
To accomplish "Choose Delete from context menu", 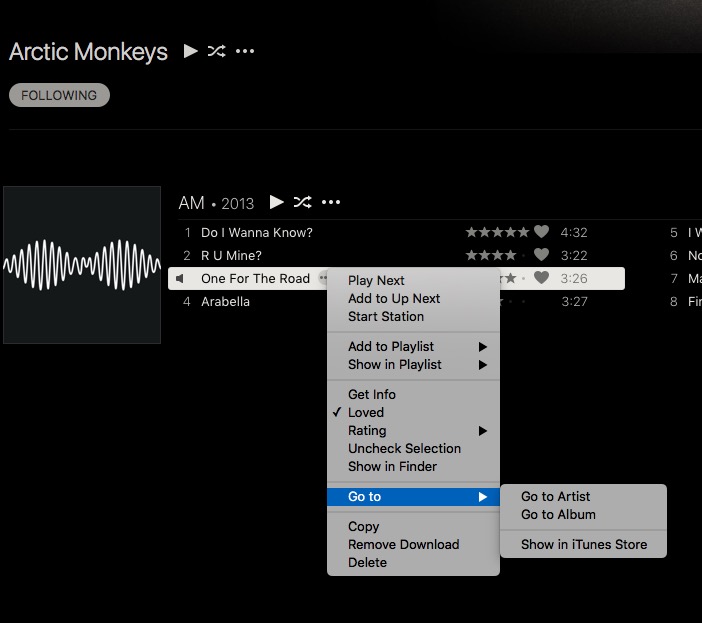I will tap(413, 563).
